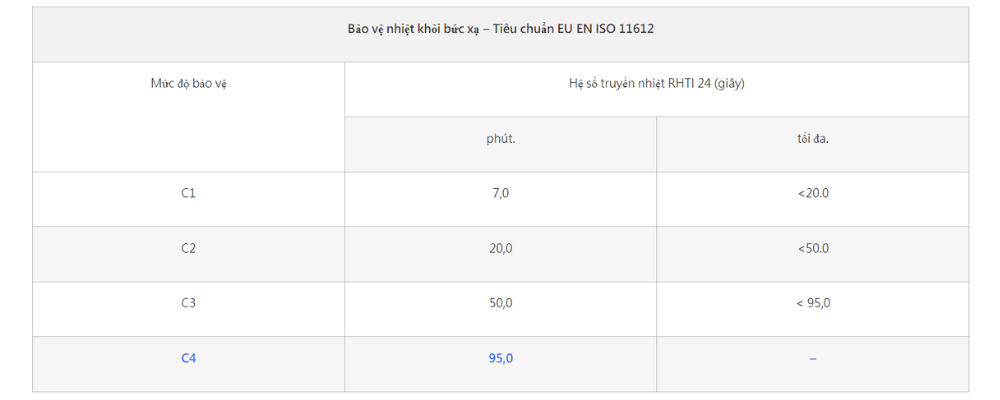The image size is (1000, 400).
Task: Select the 'tối đa.' column header
Action: [x=812, y=138]
